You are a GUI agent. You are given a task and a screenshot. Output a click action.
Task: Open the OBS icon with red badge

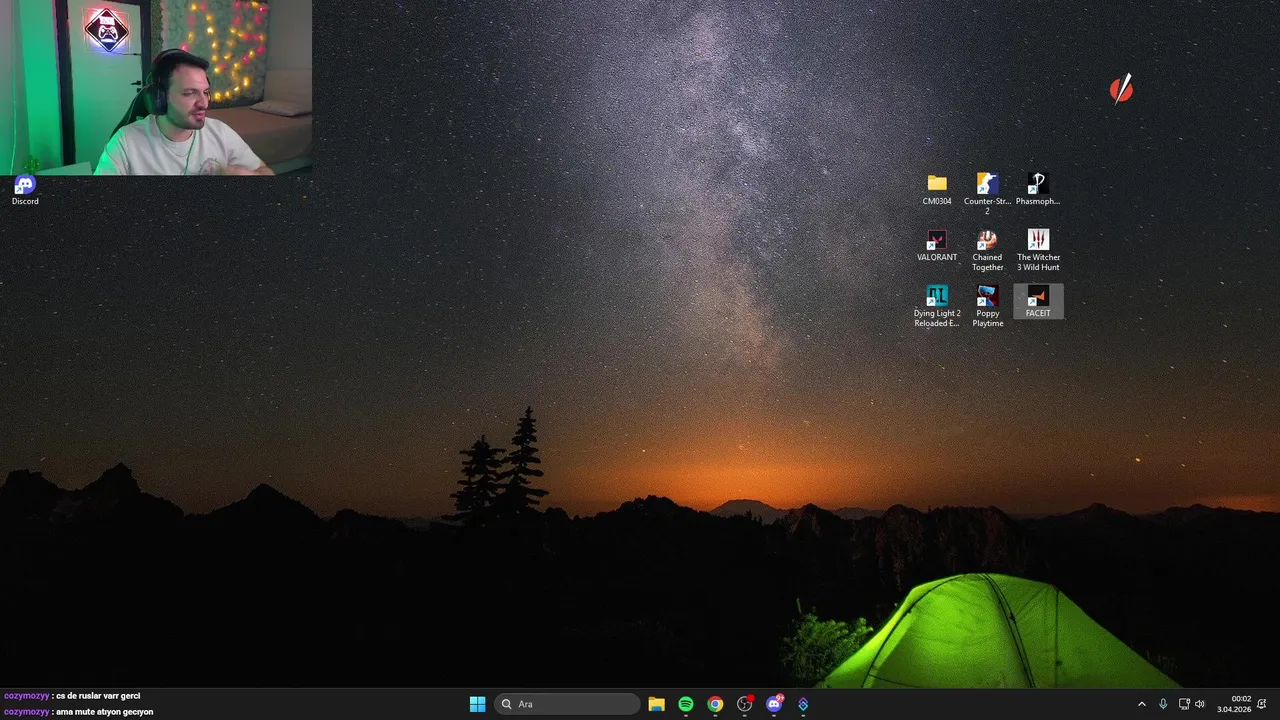tap(745, 704)
